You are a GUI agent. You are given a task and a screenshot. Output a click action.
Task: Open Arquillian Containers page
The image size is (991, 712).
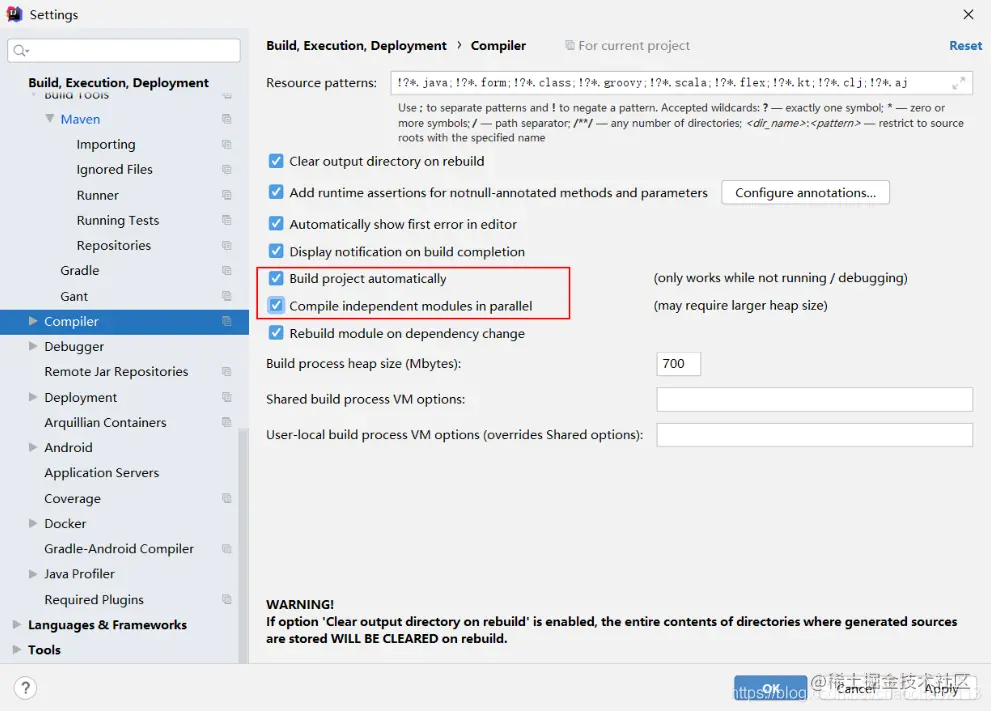coord(105,422)
